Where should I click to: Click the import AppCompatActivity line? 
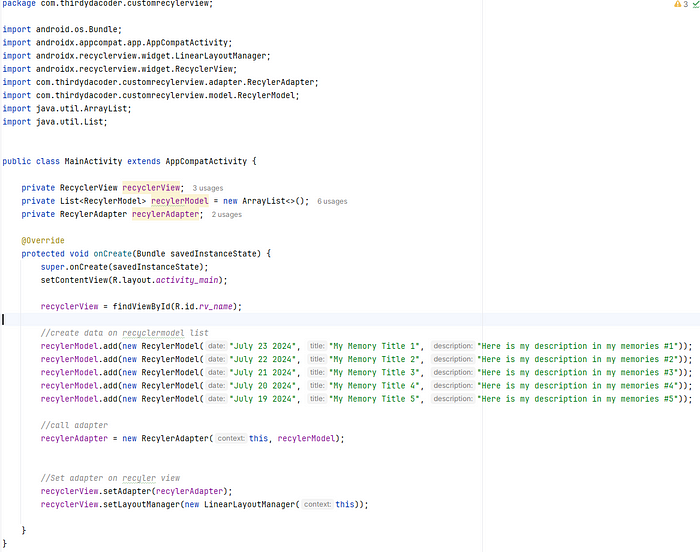117,42
